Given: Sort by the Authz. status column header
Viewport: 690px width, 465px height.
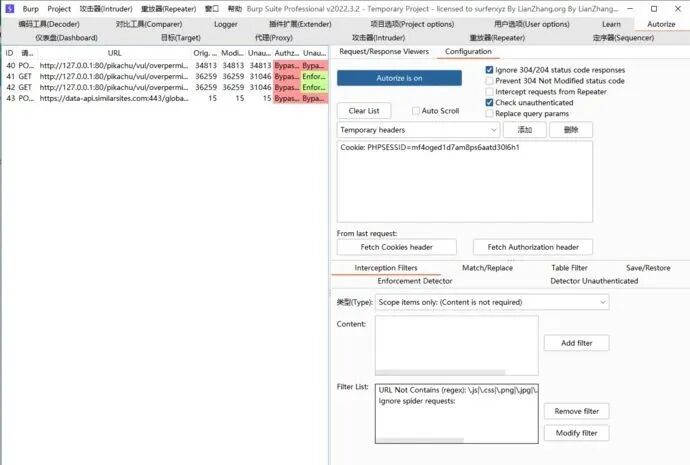Looking at the screenshot, I should (x=286, y=53).
